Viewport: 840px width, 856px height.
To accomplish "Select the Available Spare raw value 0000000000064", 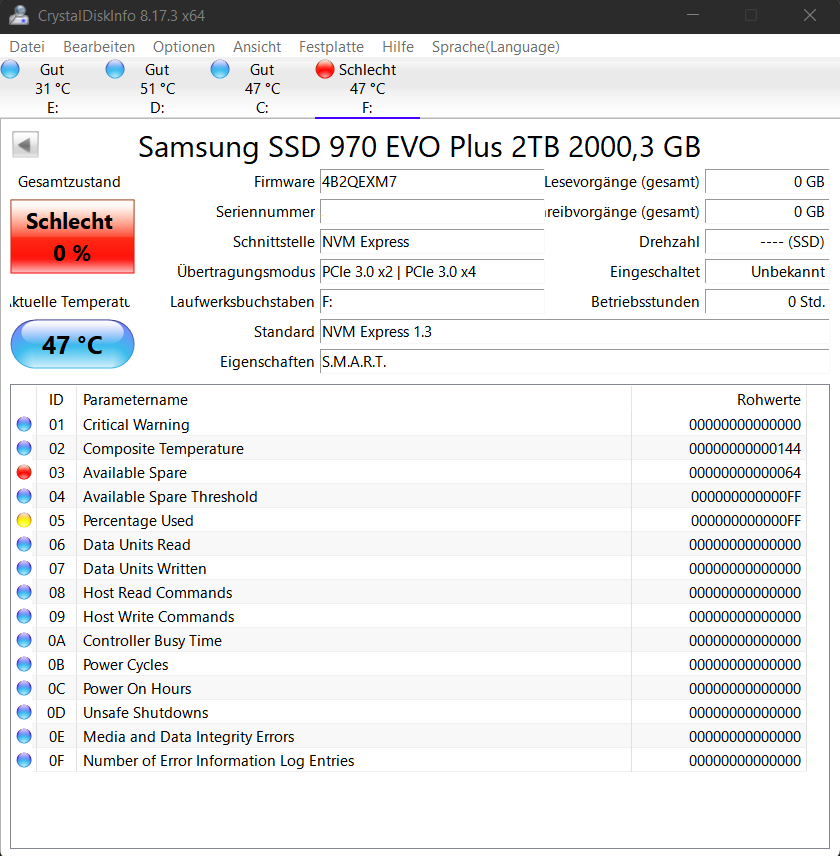I will 744,473.
